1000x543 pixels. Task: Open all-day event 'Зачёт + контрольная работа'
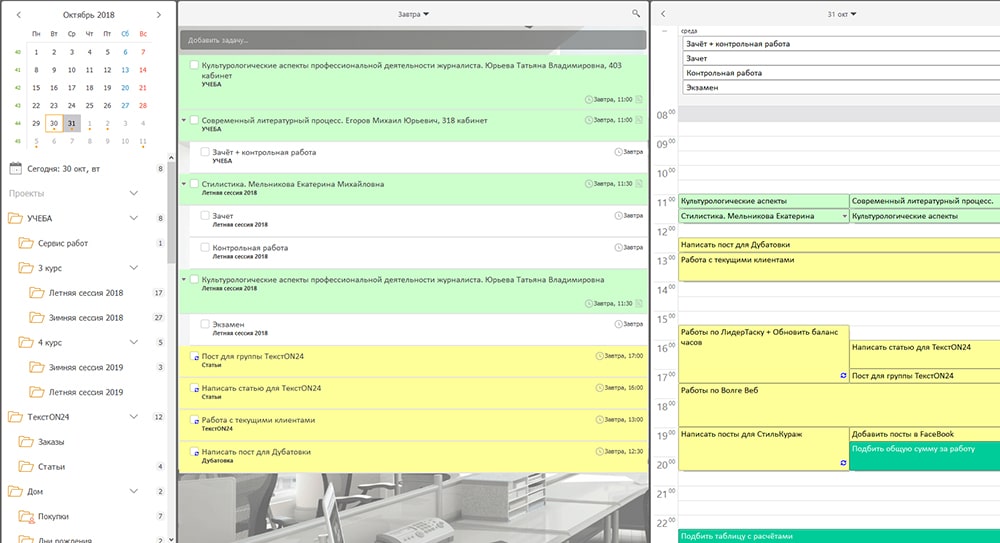(x=841, y=44)
